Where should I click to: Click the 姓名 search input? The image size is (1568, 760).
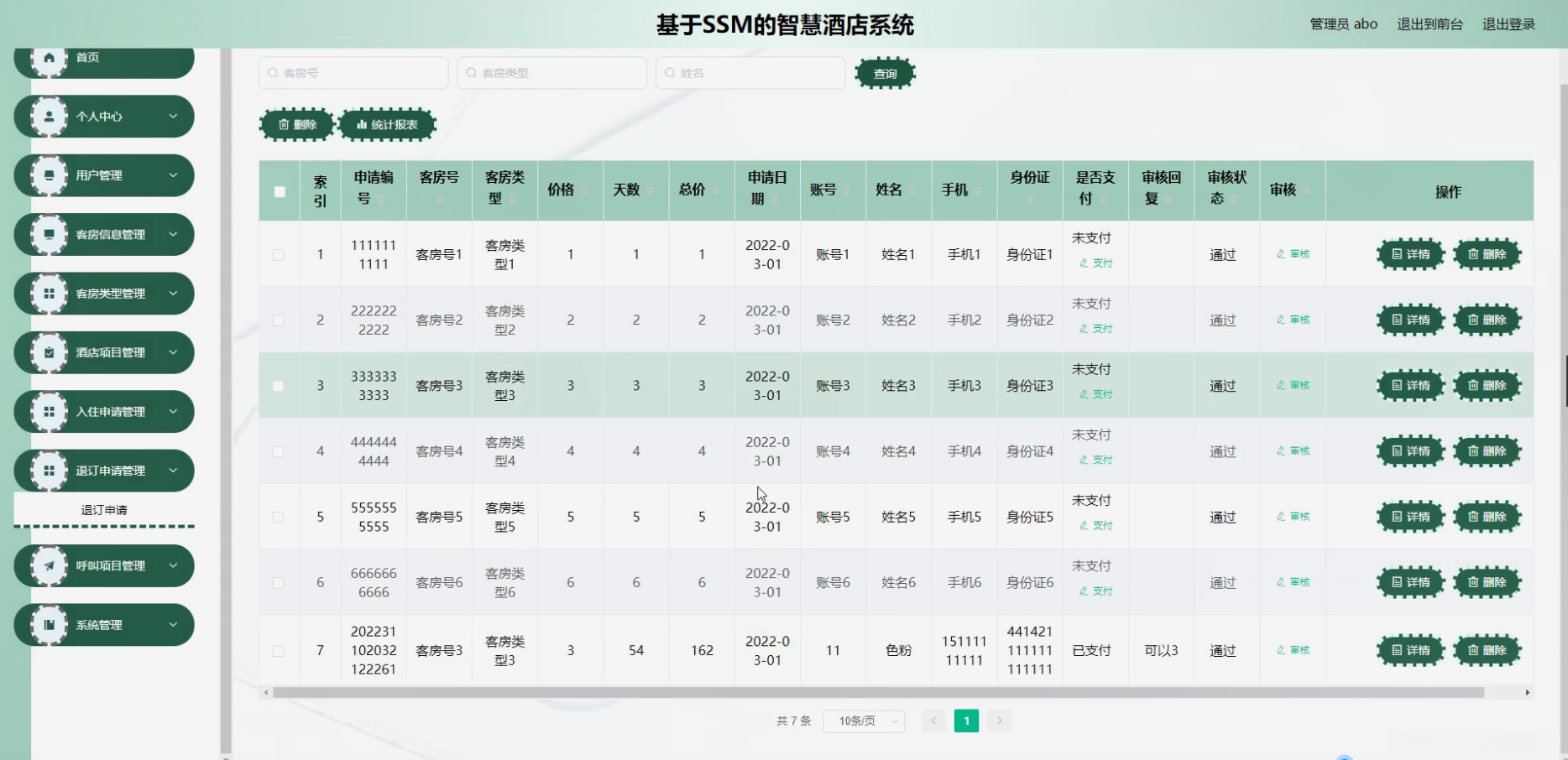point(750,73)
